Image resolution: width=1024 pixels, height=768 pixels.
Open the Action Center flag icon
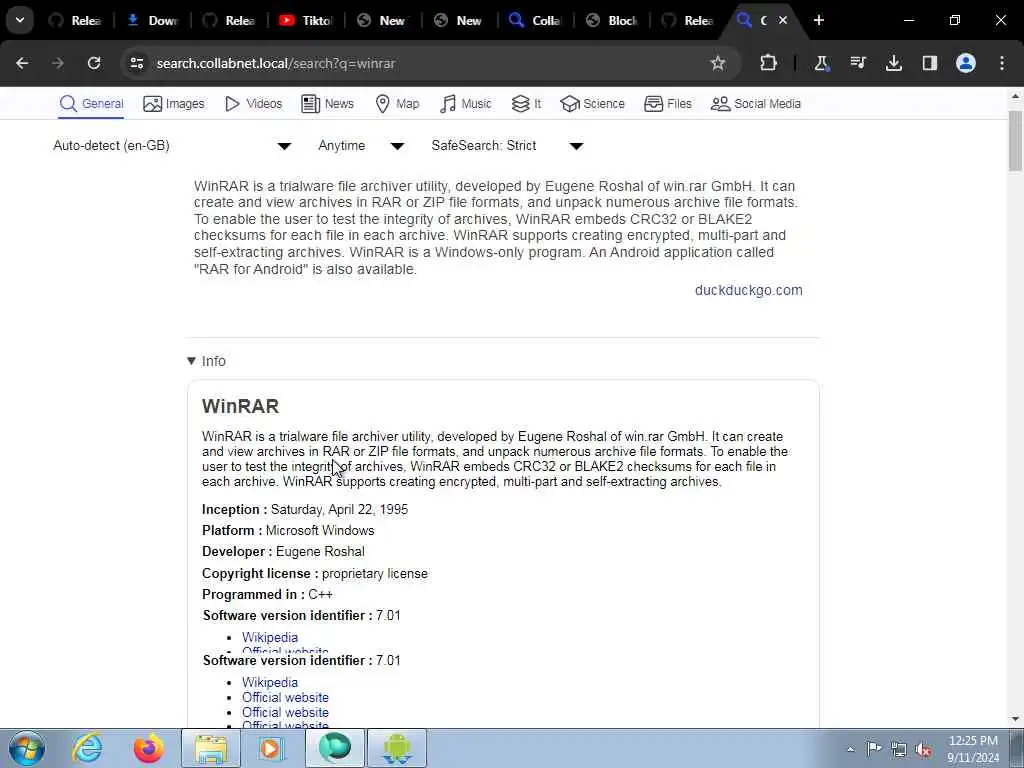pyautogui.click(x=874, y=749)
